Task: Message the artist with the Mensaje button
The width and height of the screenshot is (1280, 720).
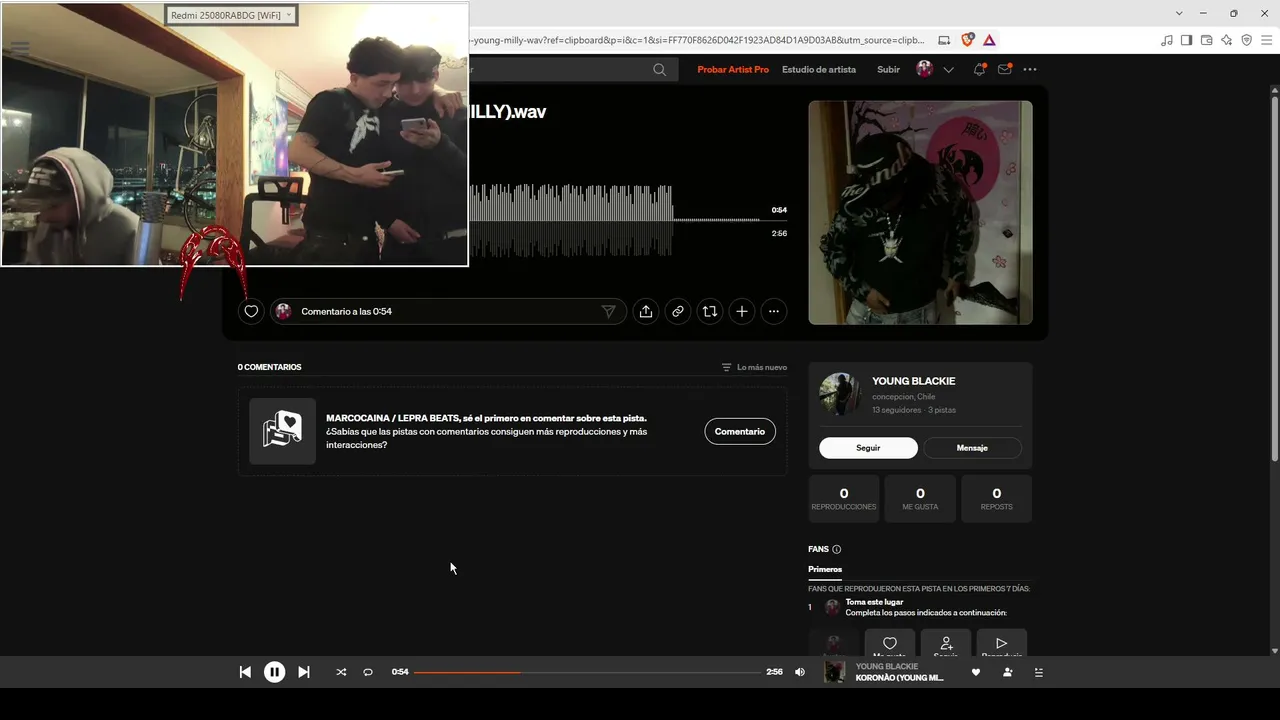Action: click(x=972, y=448)
